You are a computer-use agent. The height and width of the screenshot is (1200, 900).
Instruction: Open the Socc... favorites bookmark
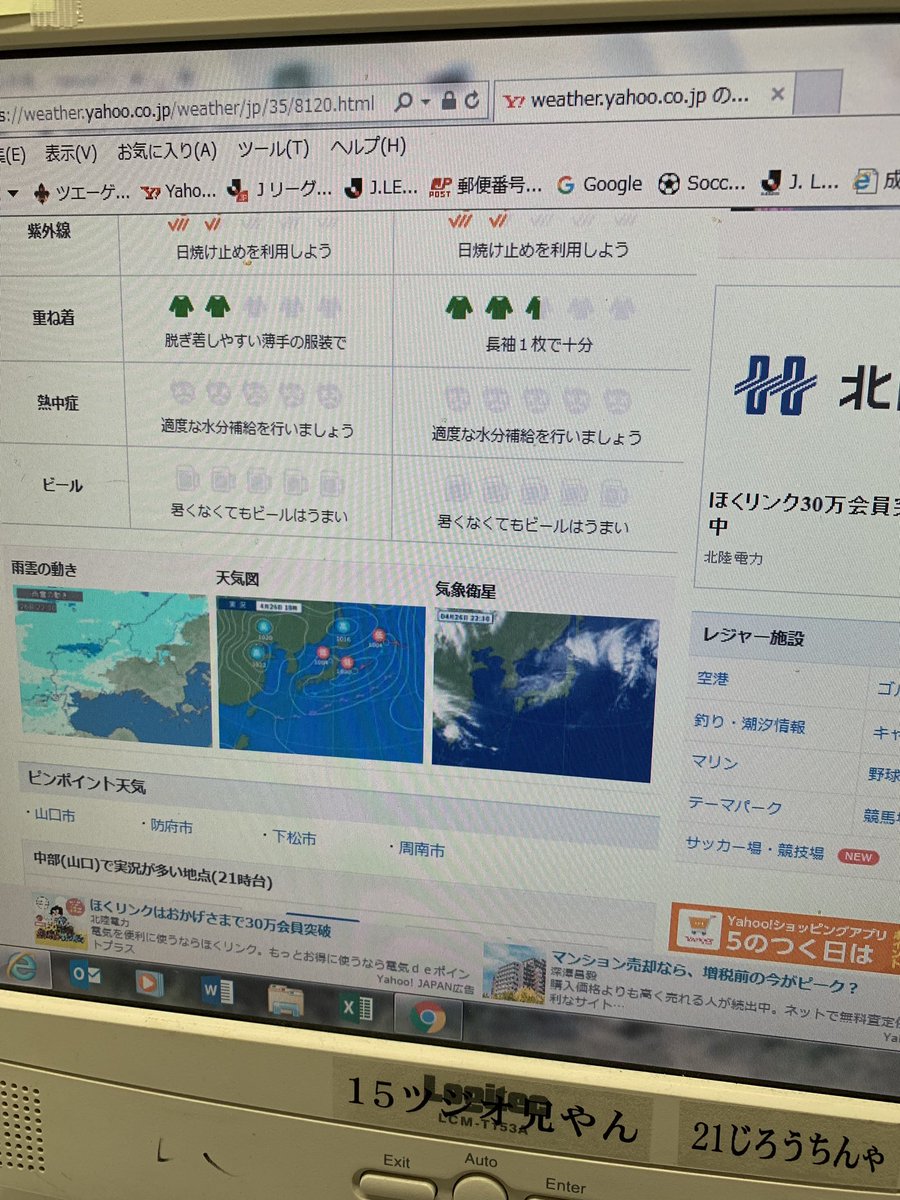pyautogui.click(x=702, y=184)
